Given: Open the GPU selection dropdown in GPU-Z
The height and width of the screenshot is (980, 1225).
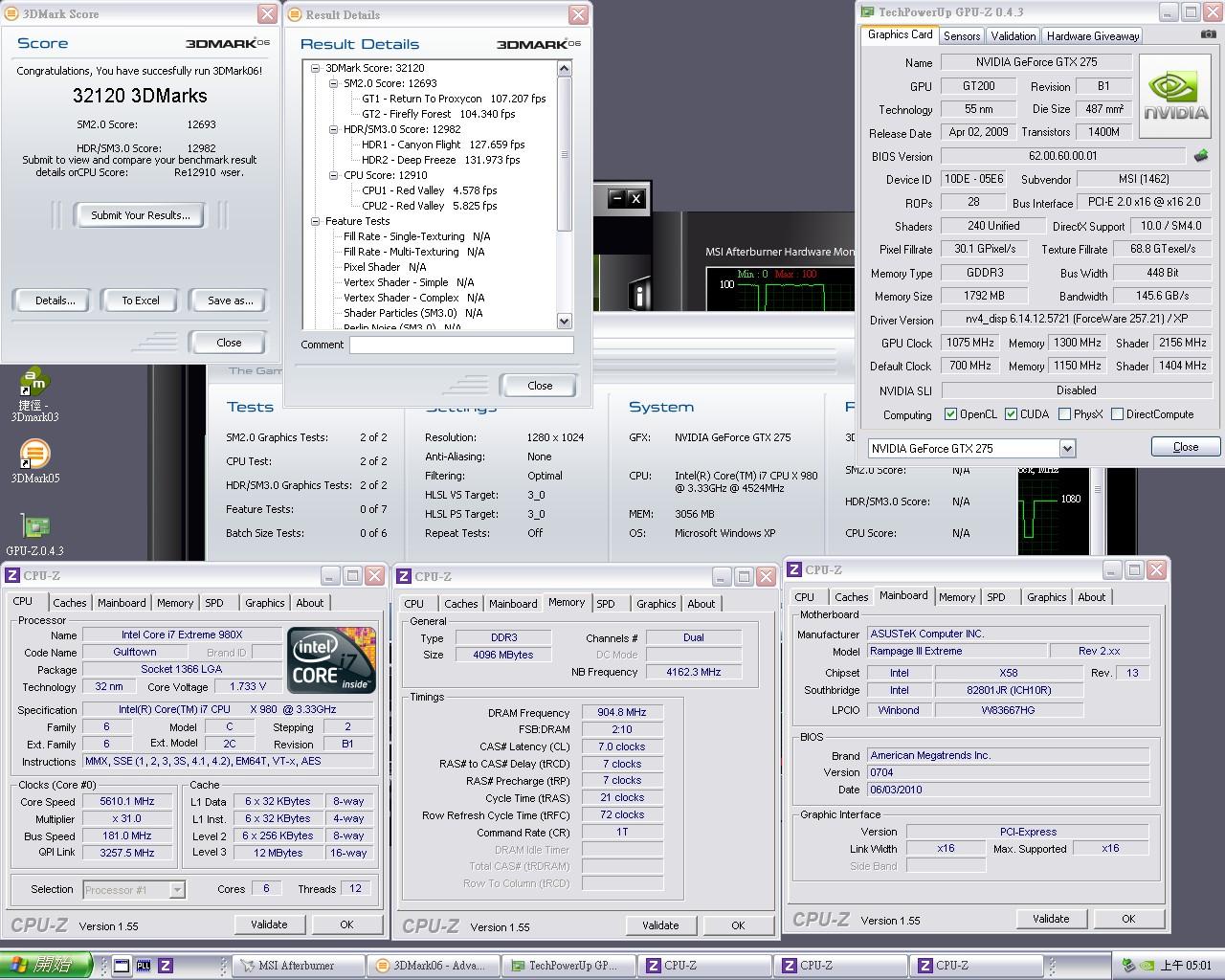Looking at the screenshot, I should coord(1067,448).
